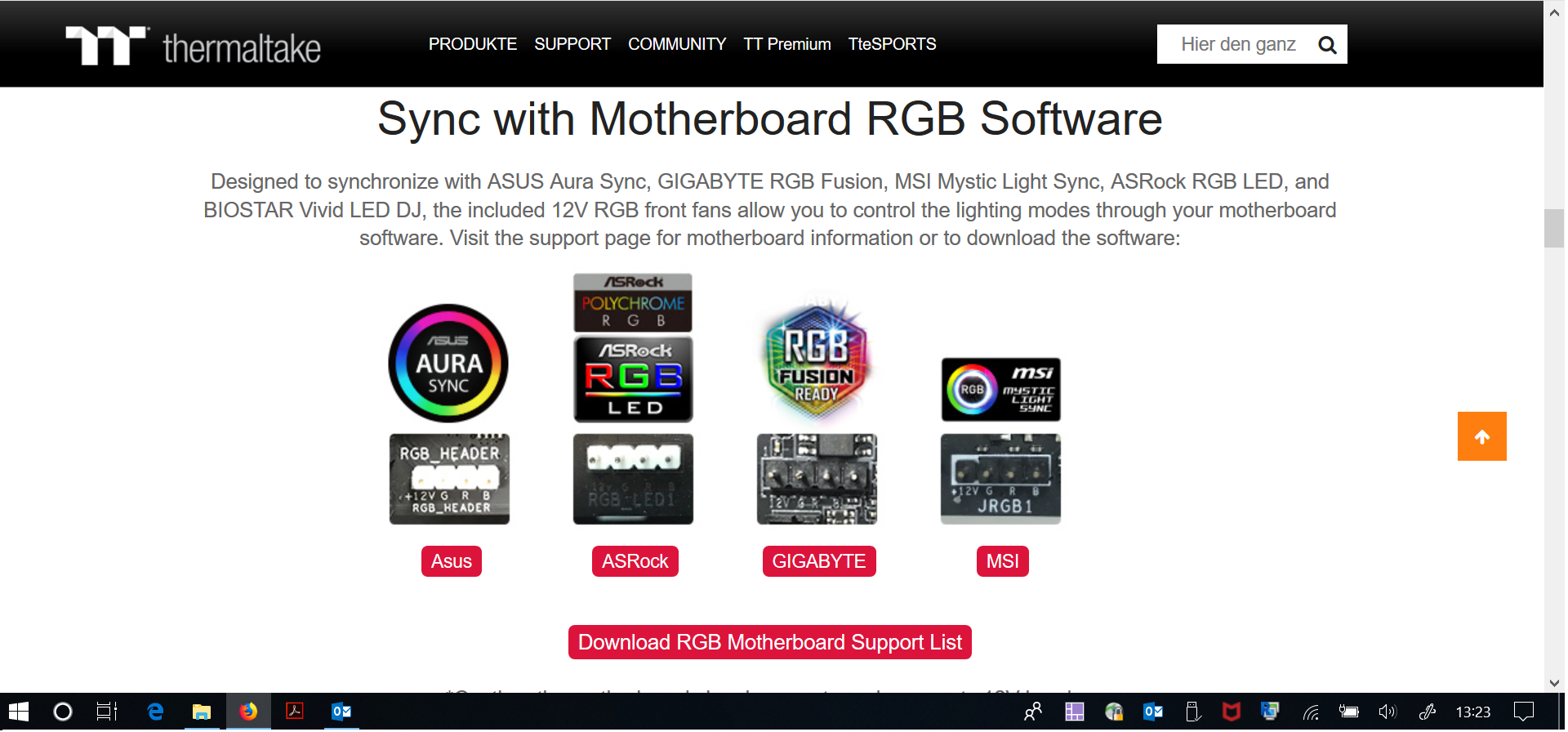
Task: Click the scrollbar down arrow
Action: point(1554,683)
